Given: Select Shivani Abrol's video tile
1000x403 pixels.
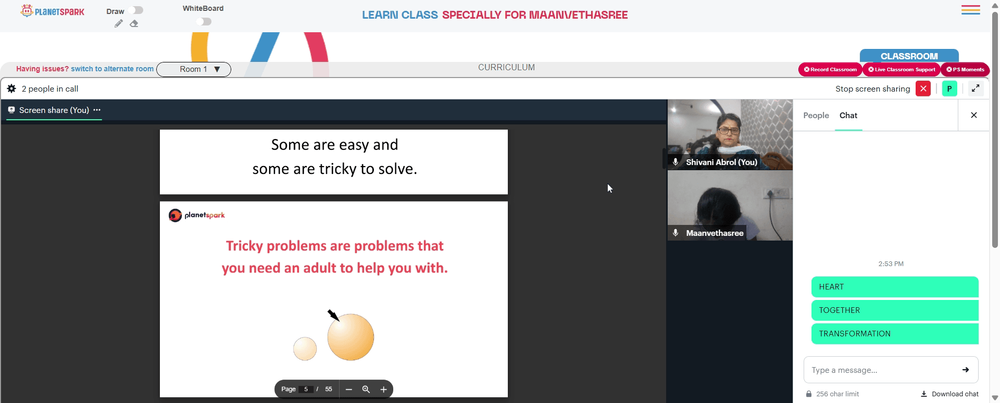Looking at the screenshot, I should point(730,135).
